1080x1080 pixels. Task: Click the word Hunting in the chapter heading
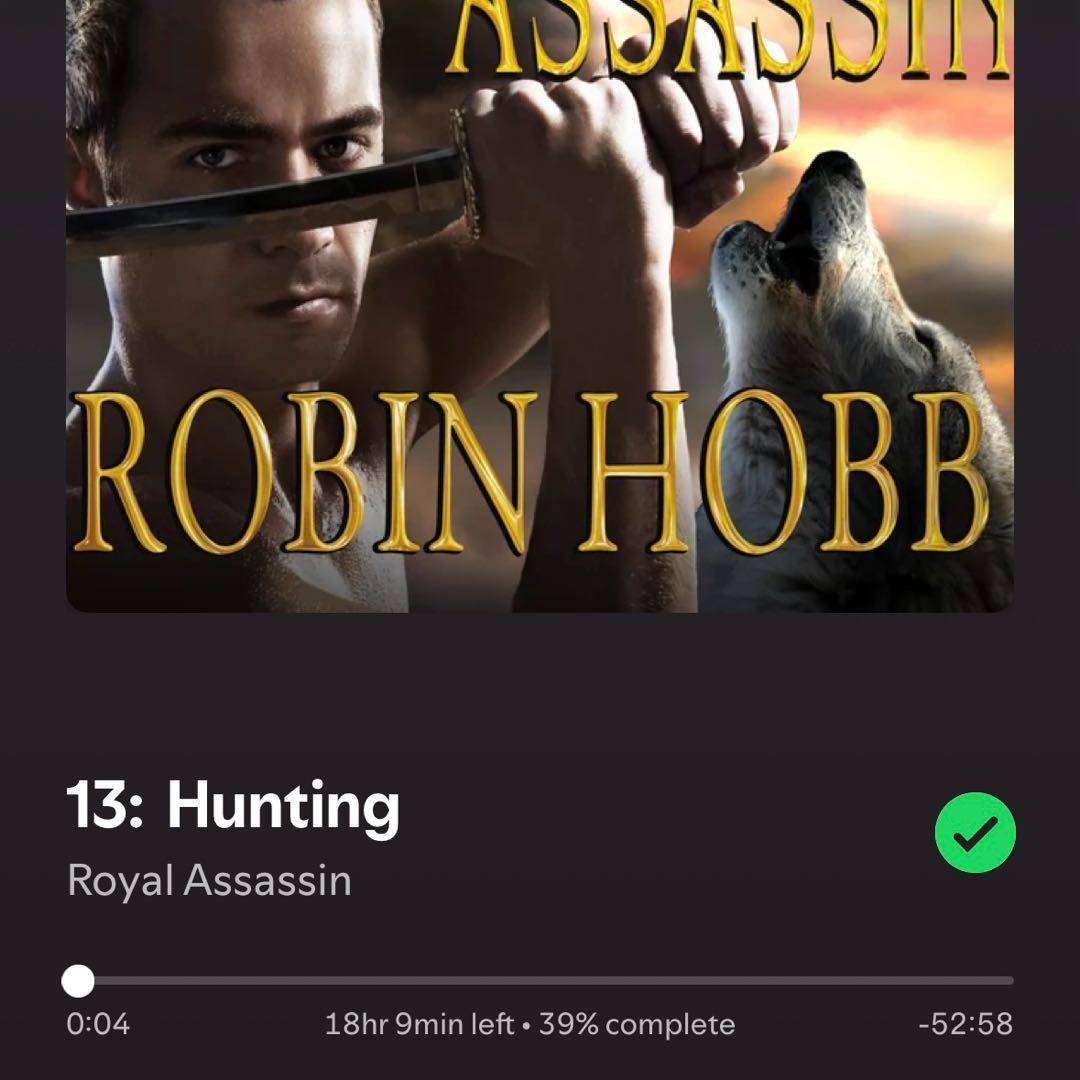point(283,807)
